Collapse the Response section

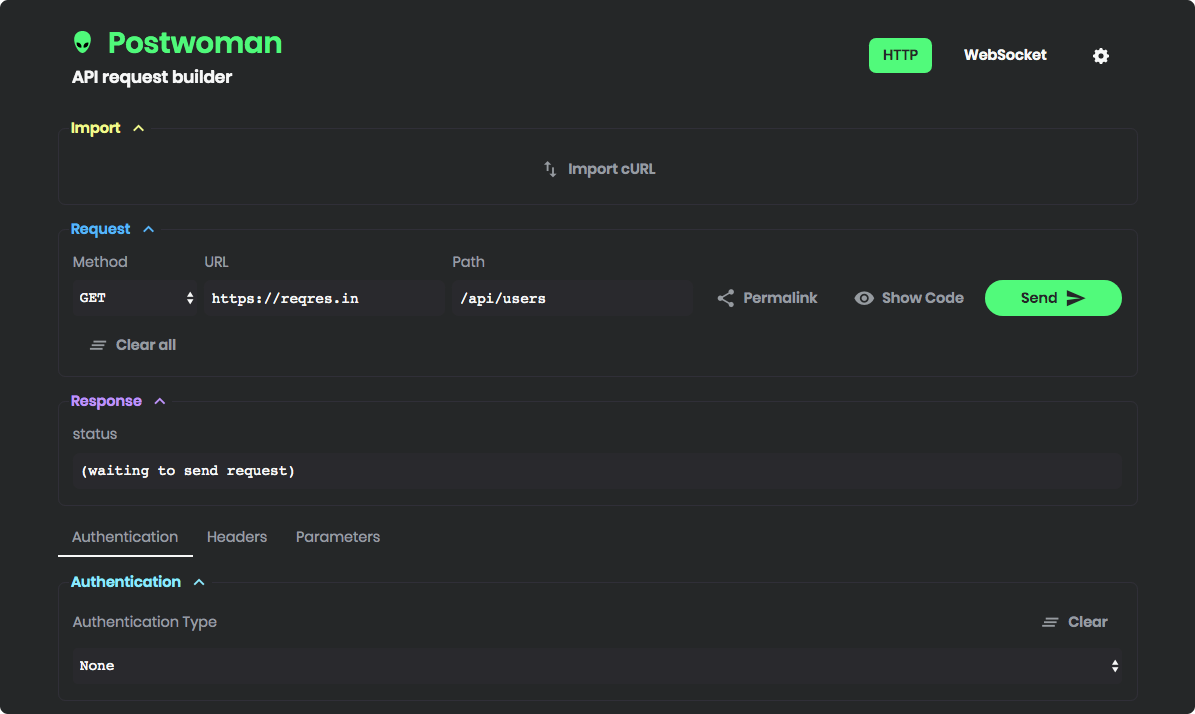tap(160, 401)
